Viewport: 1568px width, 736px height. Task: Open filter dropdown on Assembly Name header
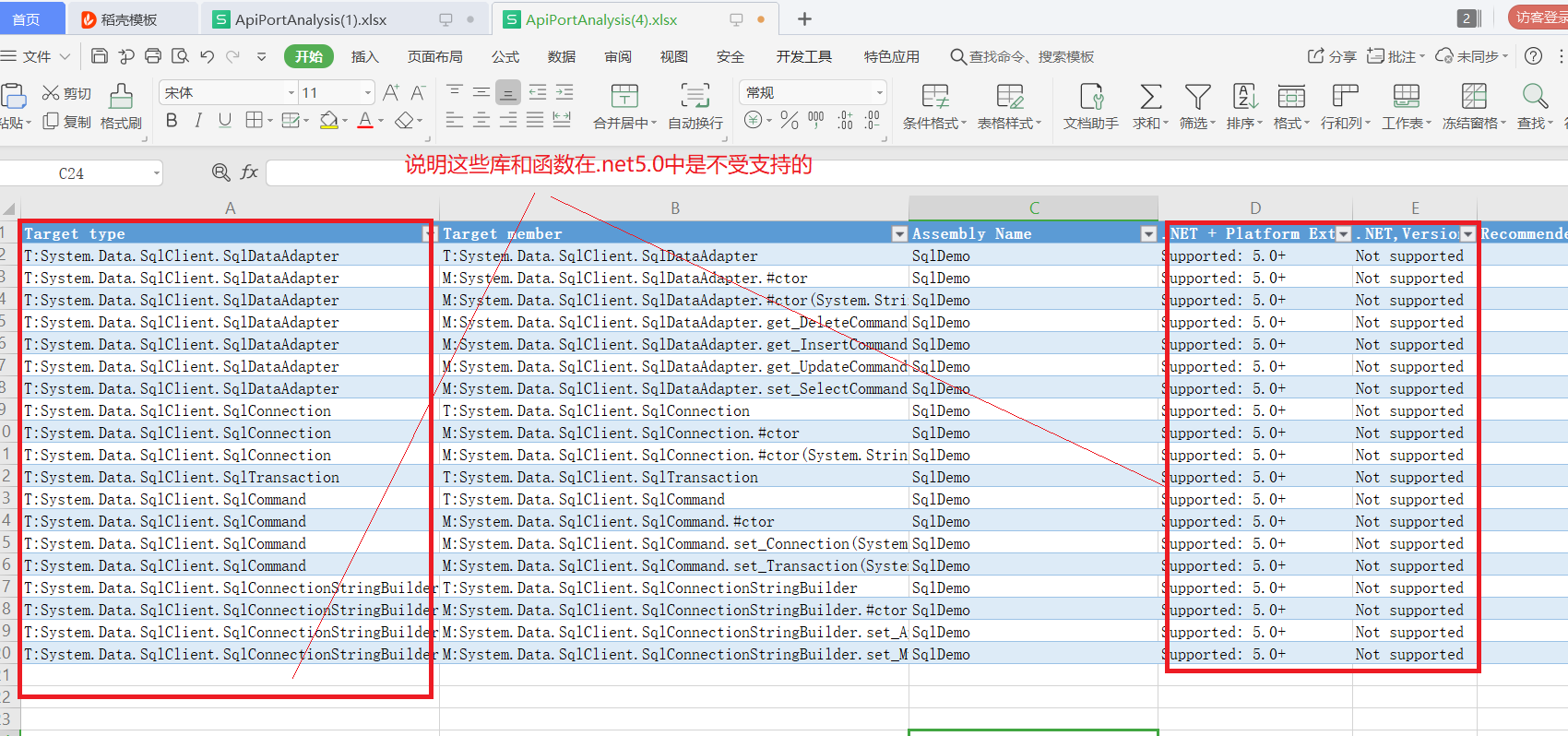pos(1148,234)
